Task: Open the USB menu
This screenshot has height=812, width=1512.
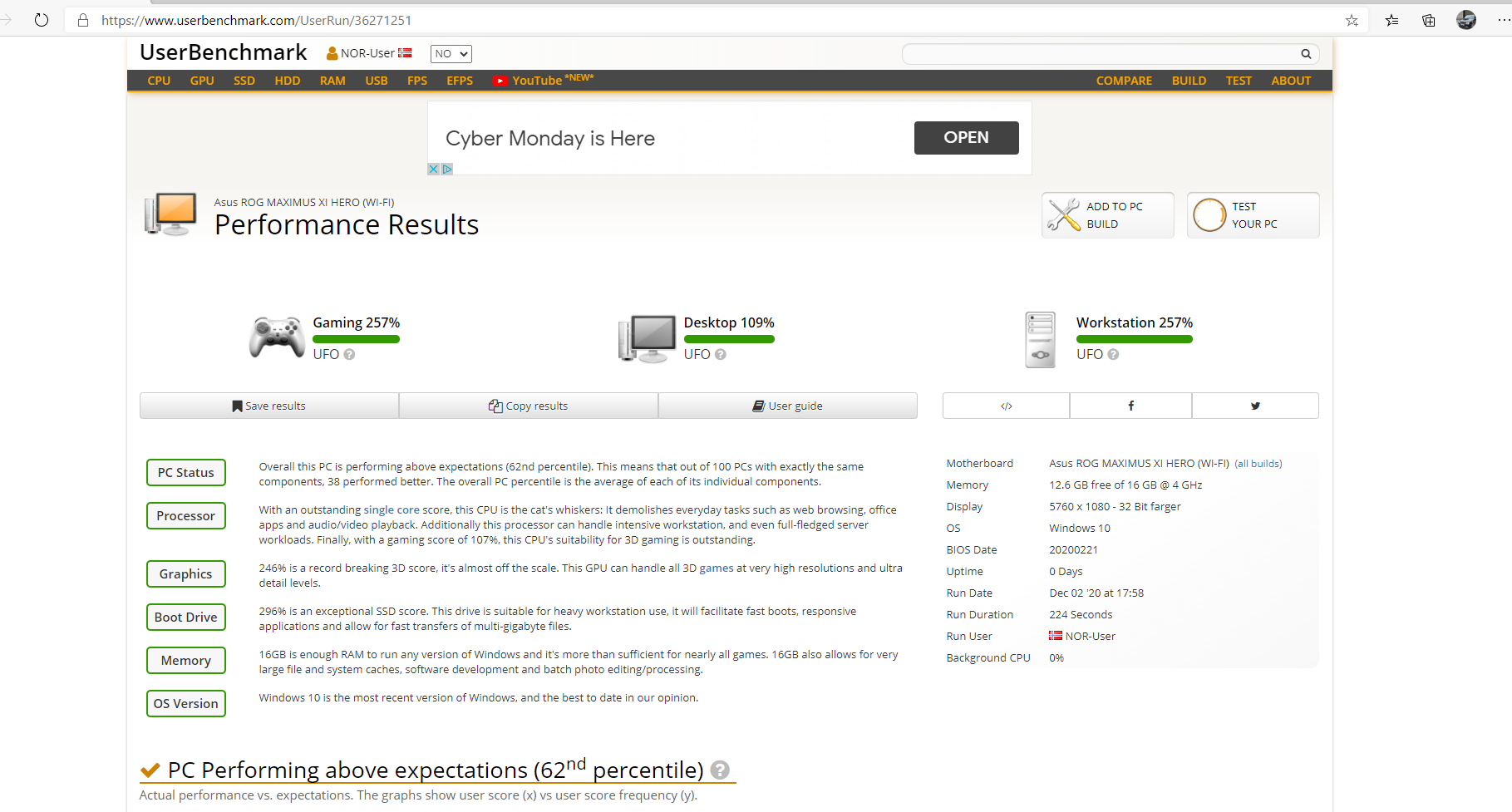Action: point(377,81)
